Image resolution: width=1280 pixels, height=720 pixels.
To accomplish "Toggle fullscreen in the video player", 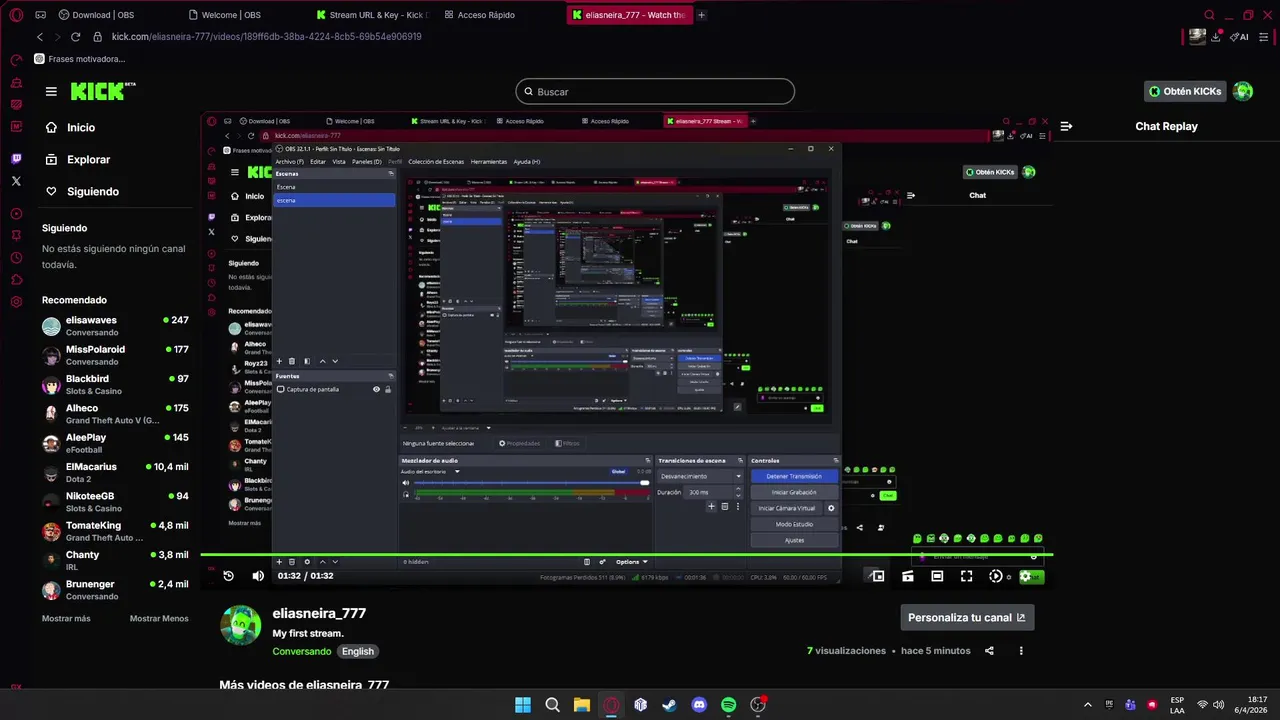I will pyautogui.click(x=966, y=576).
